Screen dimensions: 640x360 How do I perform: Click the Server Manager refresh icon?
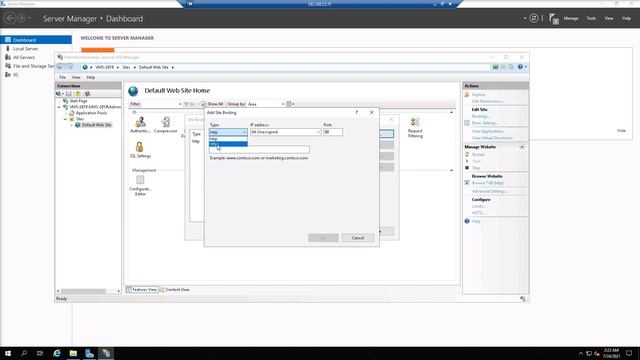coord(533,18)
